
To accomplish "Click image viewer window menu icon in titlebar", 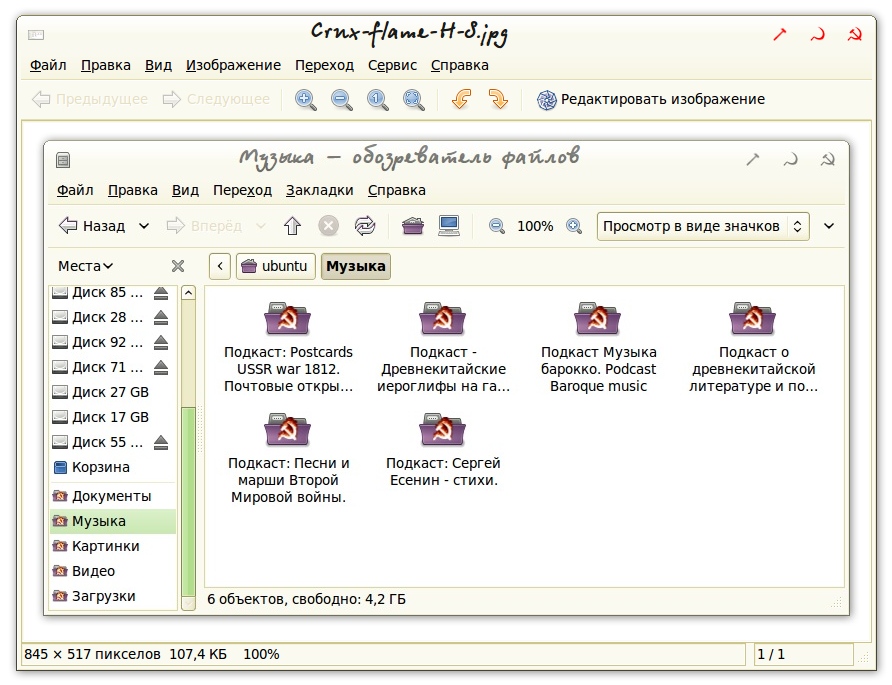I will (x=36, y=35).
